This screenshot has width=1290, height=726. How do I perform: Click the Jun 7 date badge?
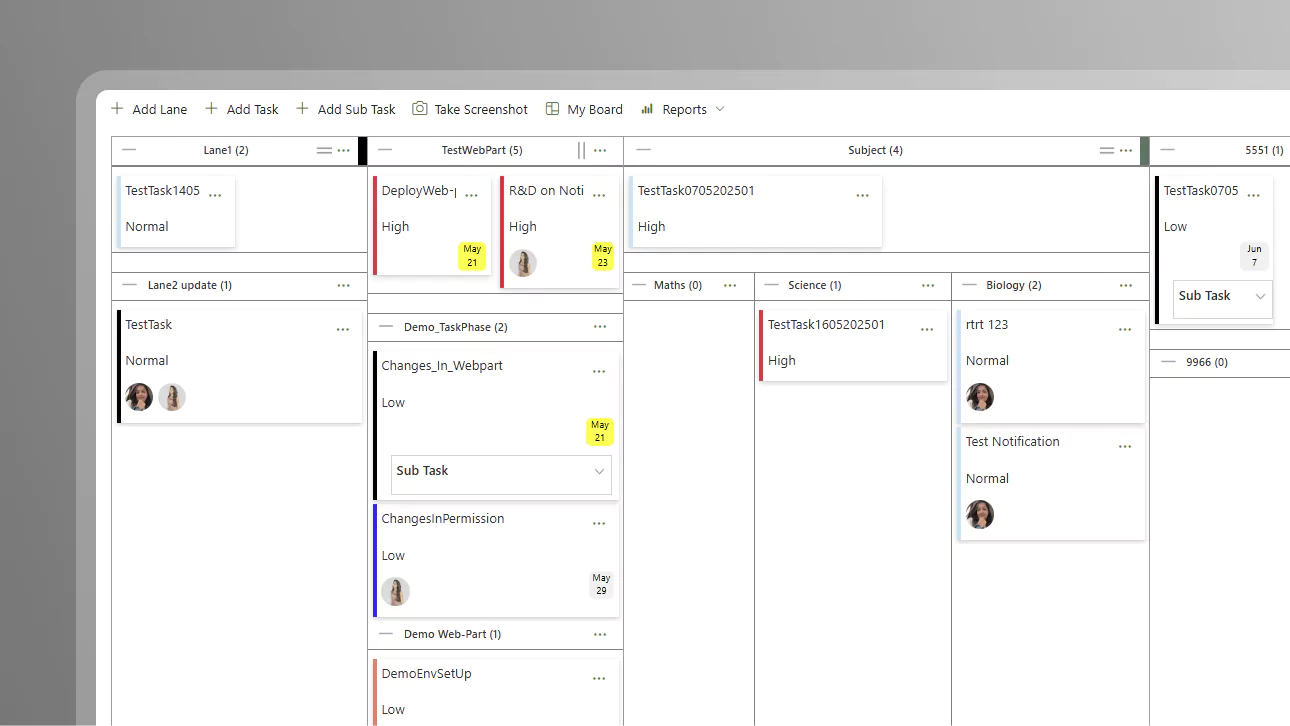(x=1254, y=256)
